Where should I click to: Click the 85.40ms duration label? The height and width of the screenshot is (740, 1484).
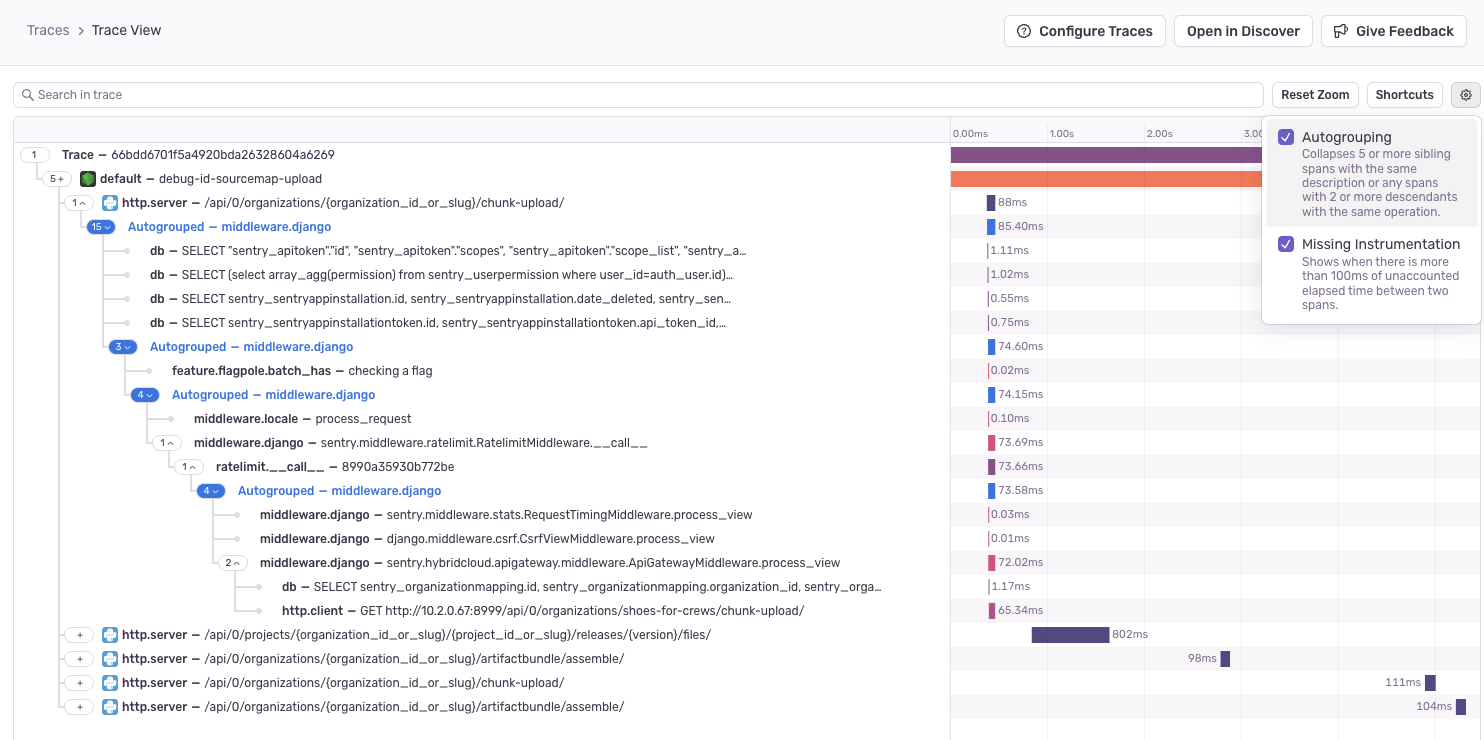tap(1021, 227)
